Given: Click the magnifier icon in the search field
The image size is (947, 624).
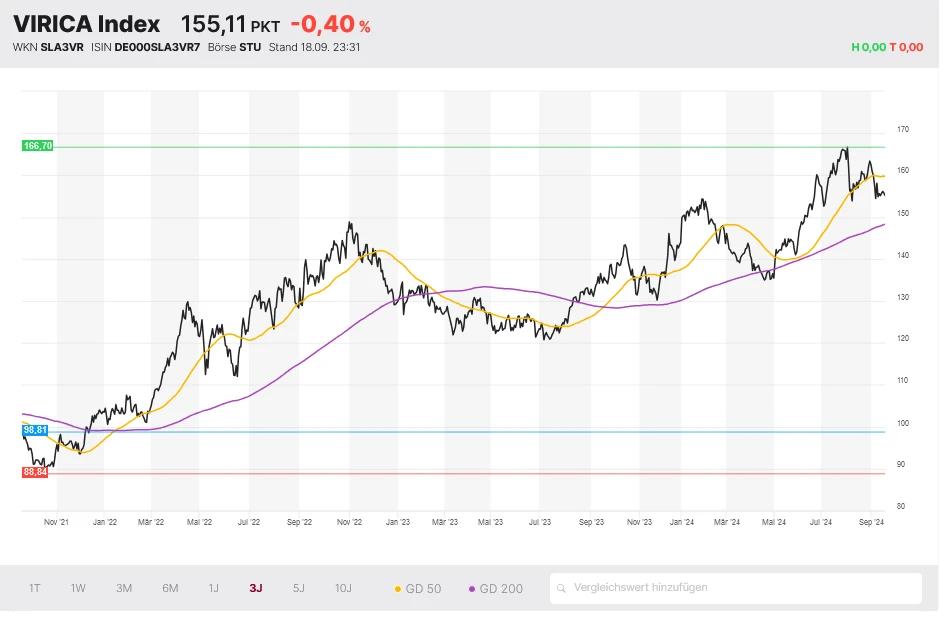Looking at the screenshot, I should pos(563,588).
